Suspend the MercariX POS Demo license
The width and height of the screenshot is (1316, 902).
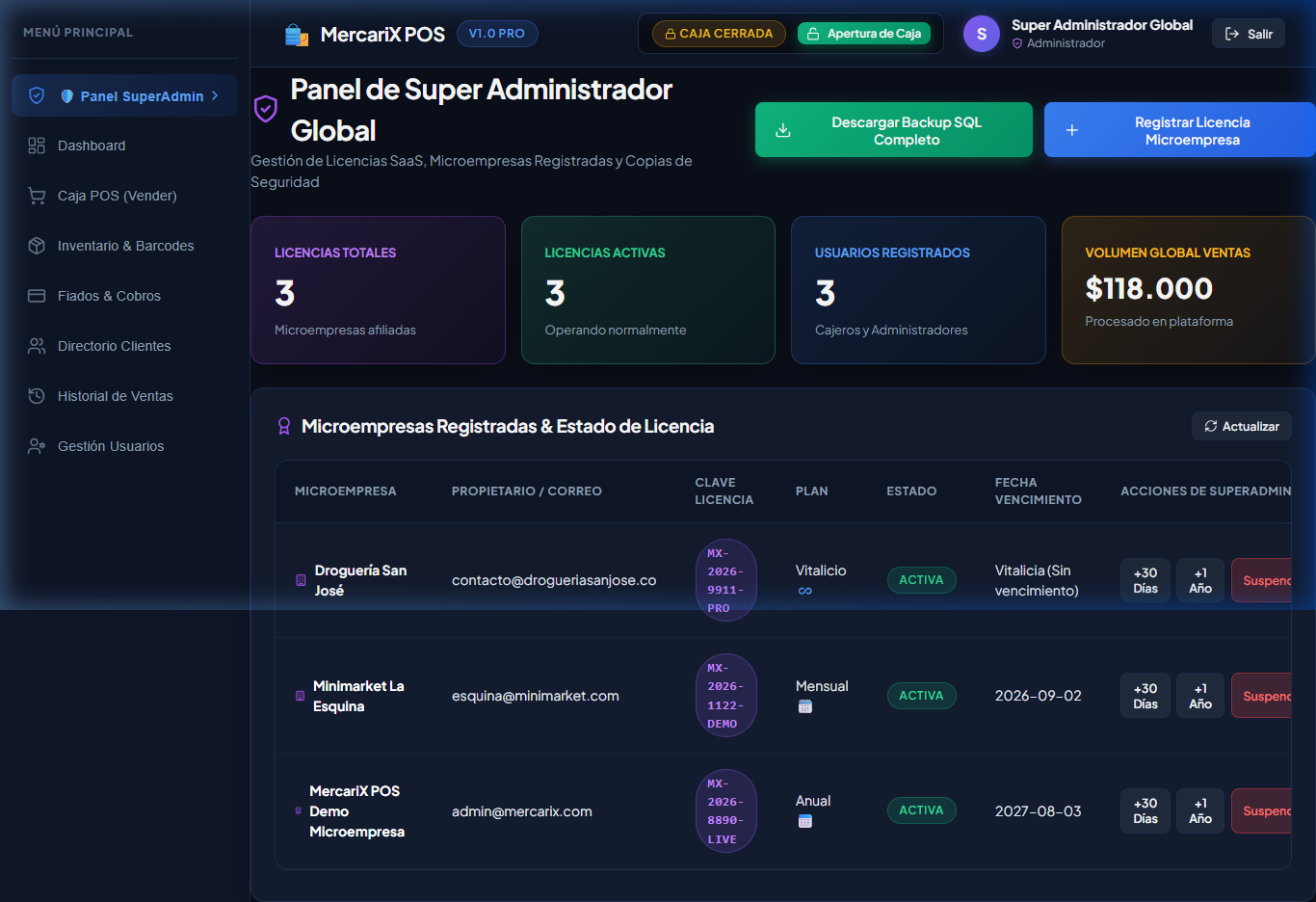(1262, 810)
